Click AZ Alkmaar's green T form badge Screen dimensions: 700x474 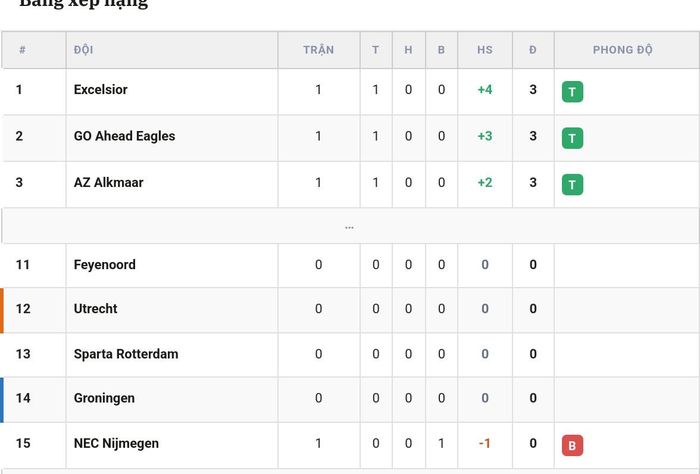click(572, 185)
